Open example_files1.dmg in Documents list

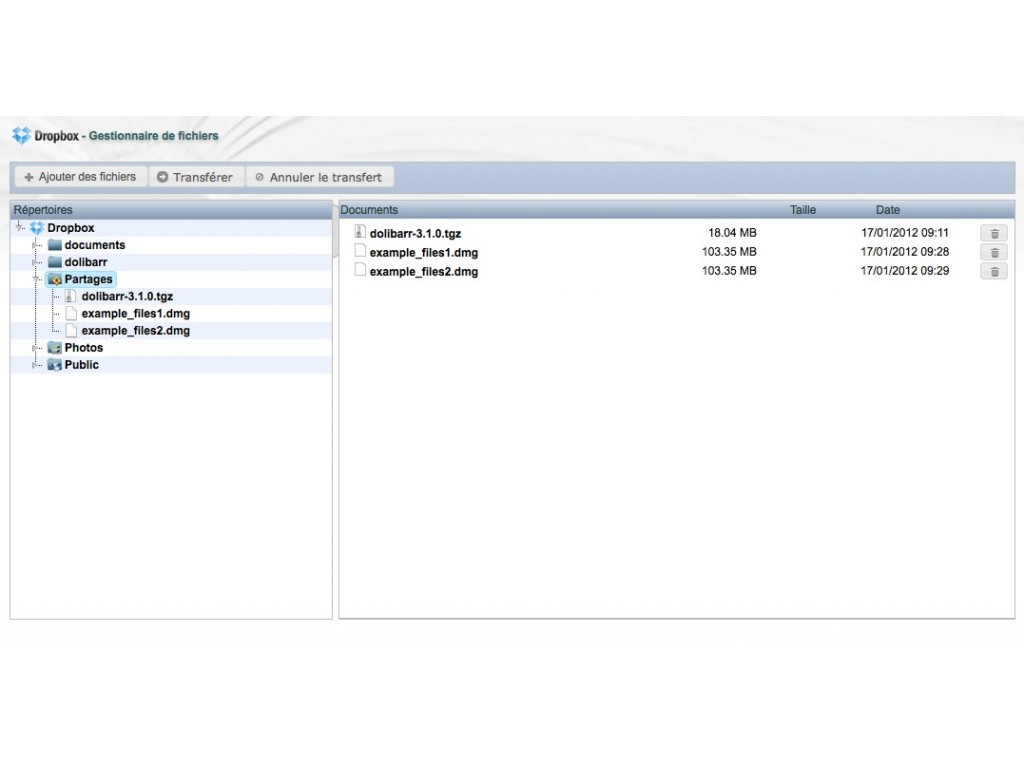(x=424, y=253)
